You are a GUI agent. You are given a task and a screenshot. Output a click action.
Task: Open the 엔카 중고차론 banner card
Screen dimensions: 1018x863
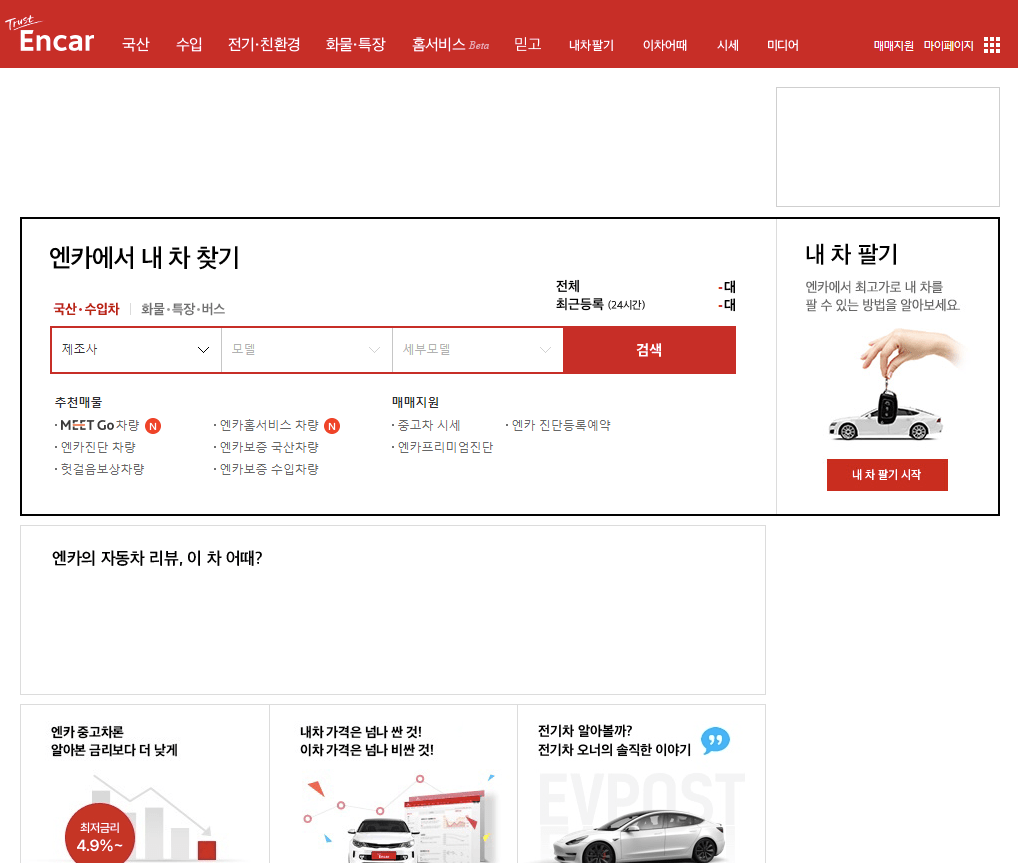tap(145, 784)
